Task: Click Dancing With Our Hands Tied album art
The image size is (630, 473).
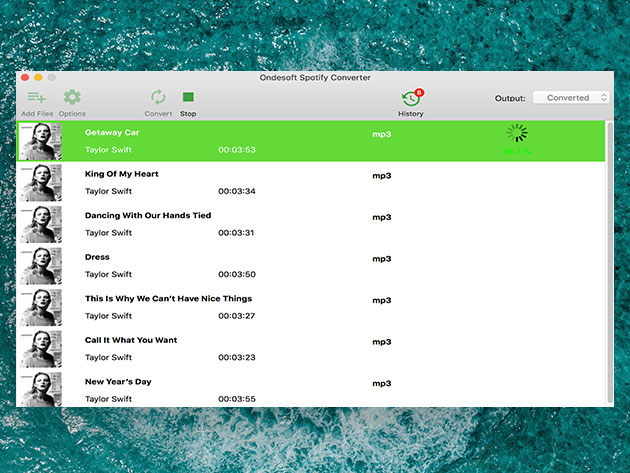Action: (41, 225)
